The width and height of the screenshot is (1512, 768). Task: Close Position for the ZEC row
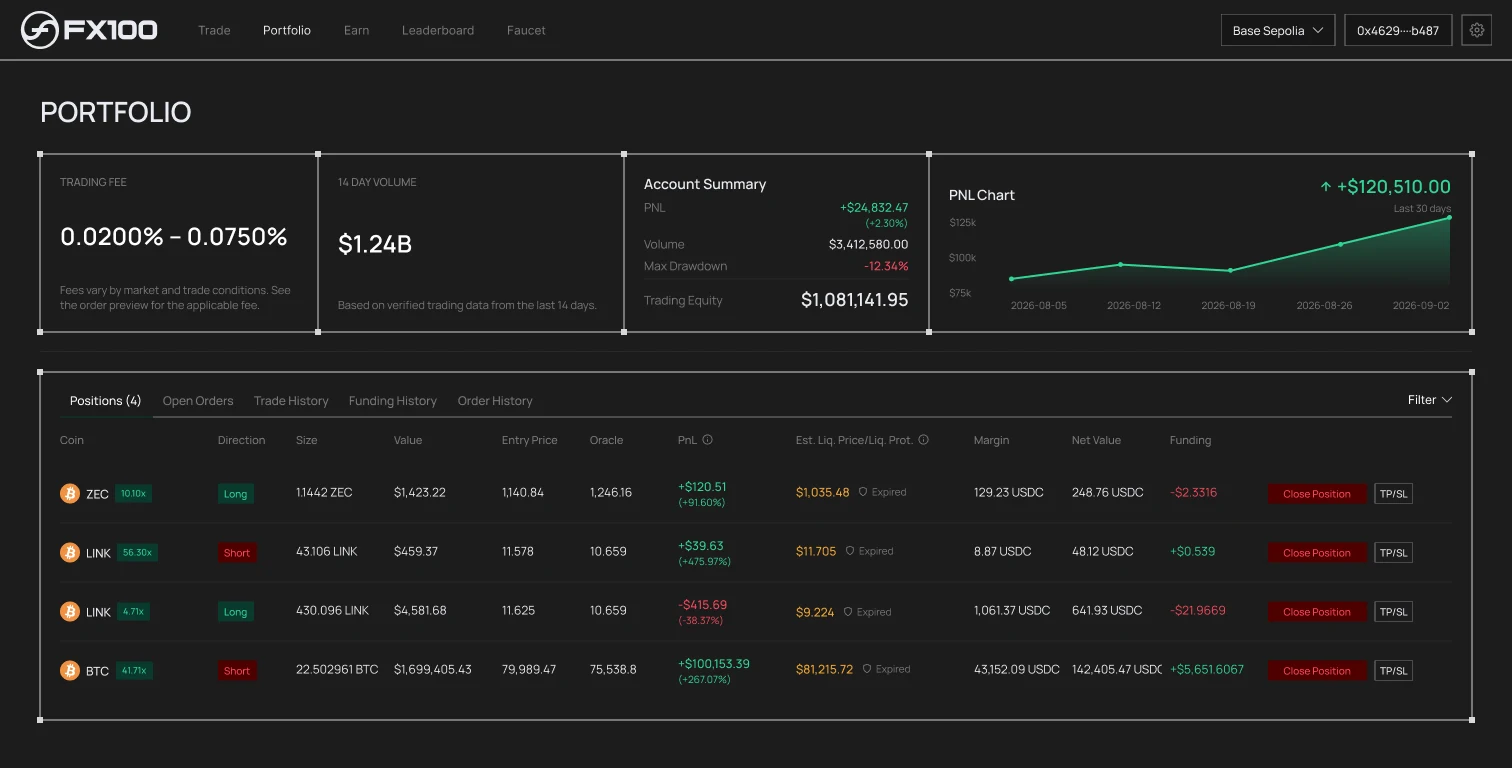[x=1317, y=494]
